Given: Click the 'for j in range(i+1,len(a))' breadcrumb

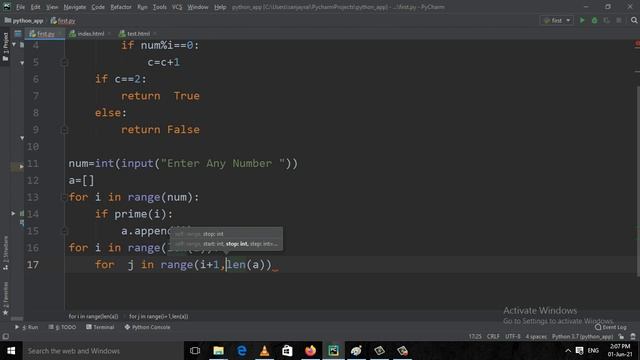Looking at the screenshot, I should (159, 316).
